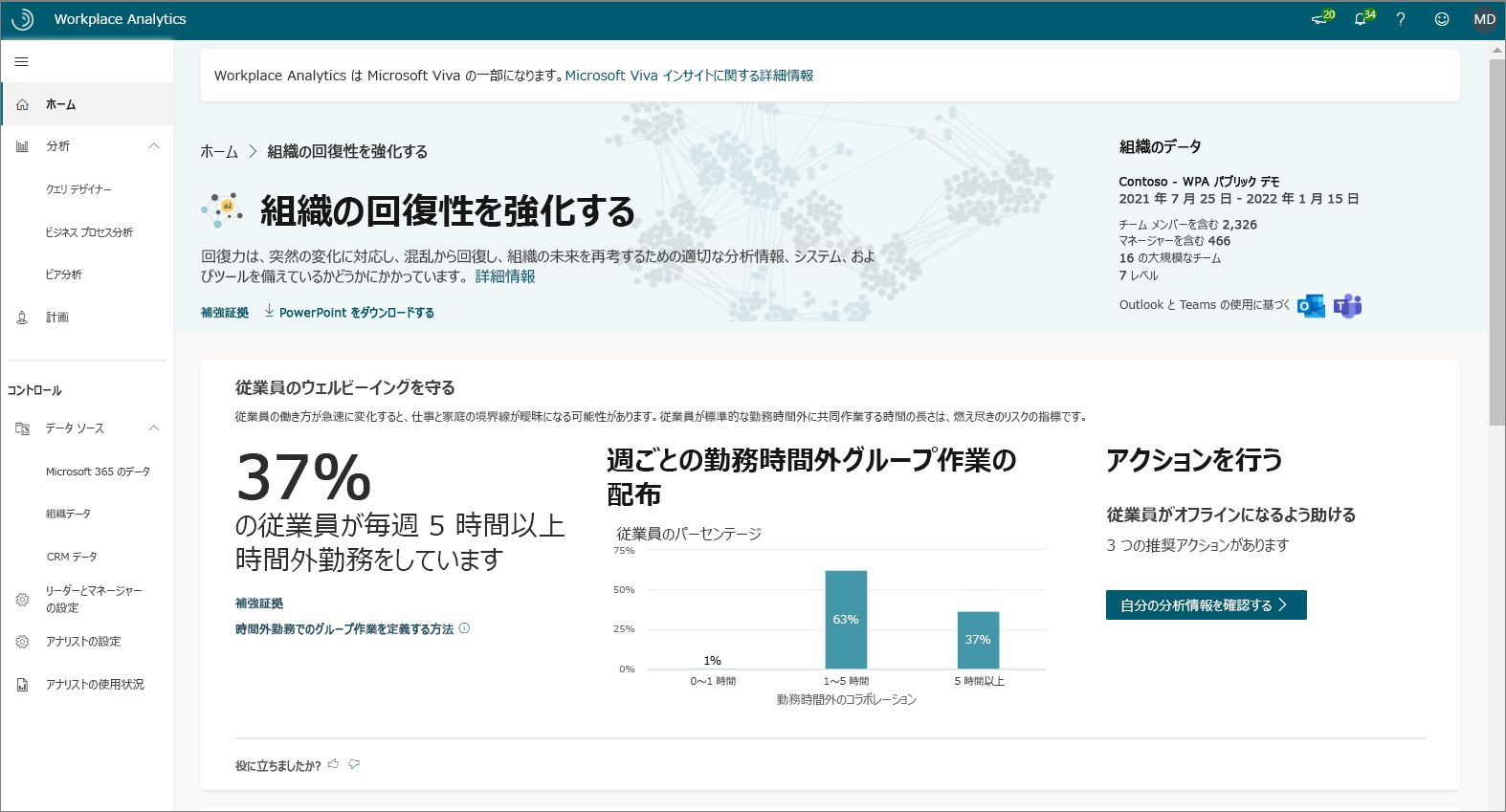Click the 組織のデータ heading
This screenshot has width=1506, height=812.
1161,147
